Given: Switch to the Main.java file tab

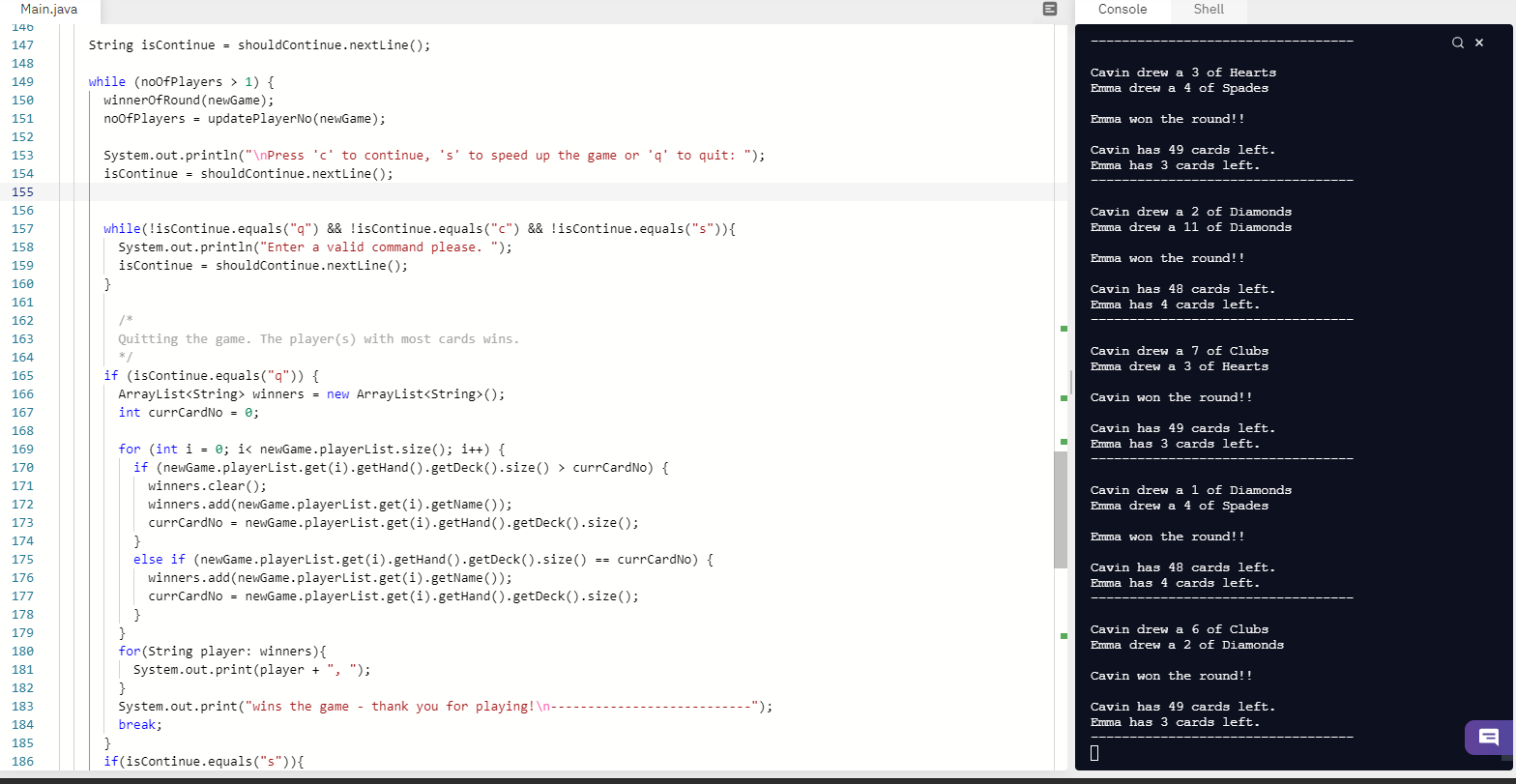Looking at the screenshot, I should click(x=49, y=9).
